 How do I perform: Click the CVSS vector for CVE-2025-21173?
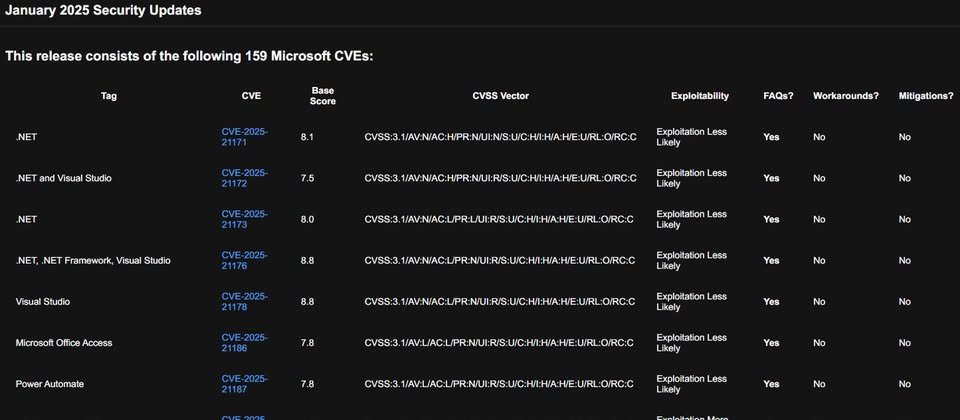tap(499, 219)
